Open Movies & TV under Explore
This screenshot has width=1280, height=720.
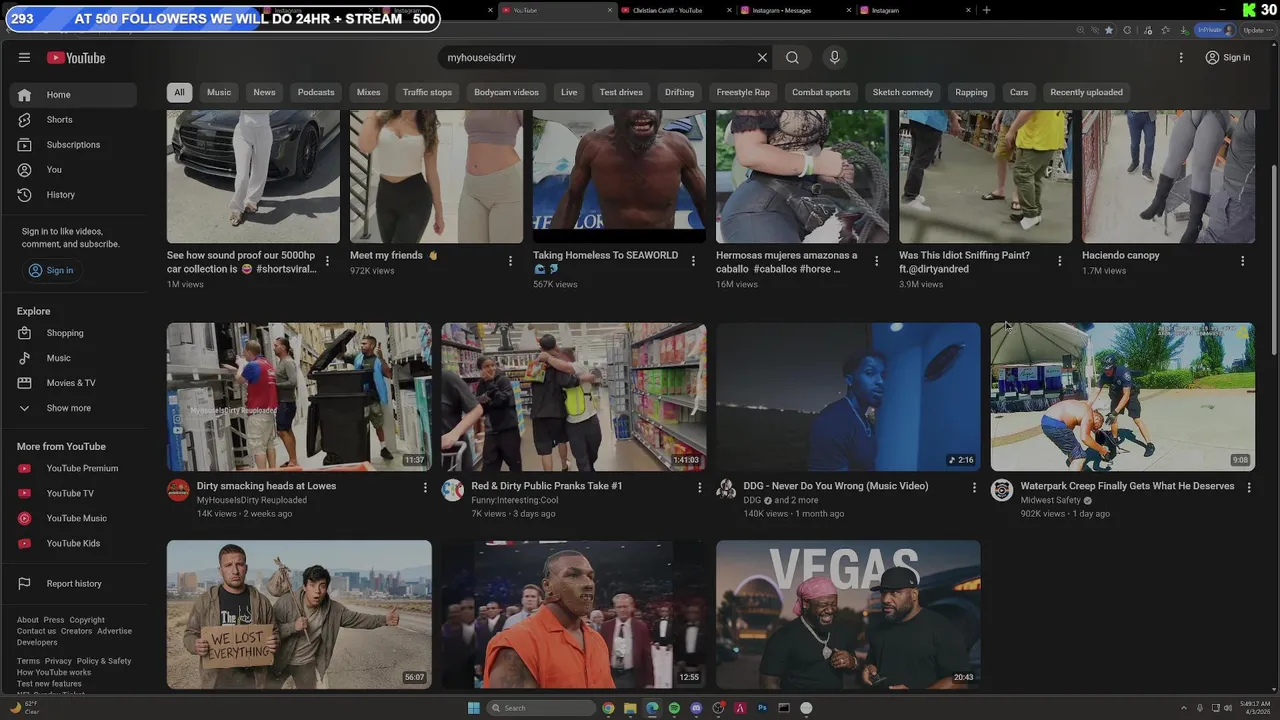tap(73, 383)
